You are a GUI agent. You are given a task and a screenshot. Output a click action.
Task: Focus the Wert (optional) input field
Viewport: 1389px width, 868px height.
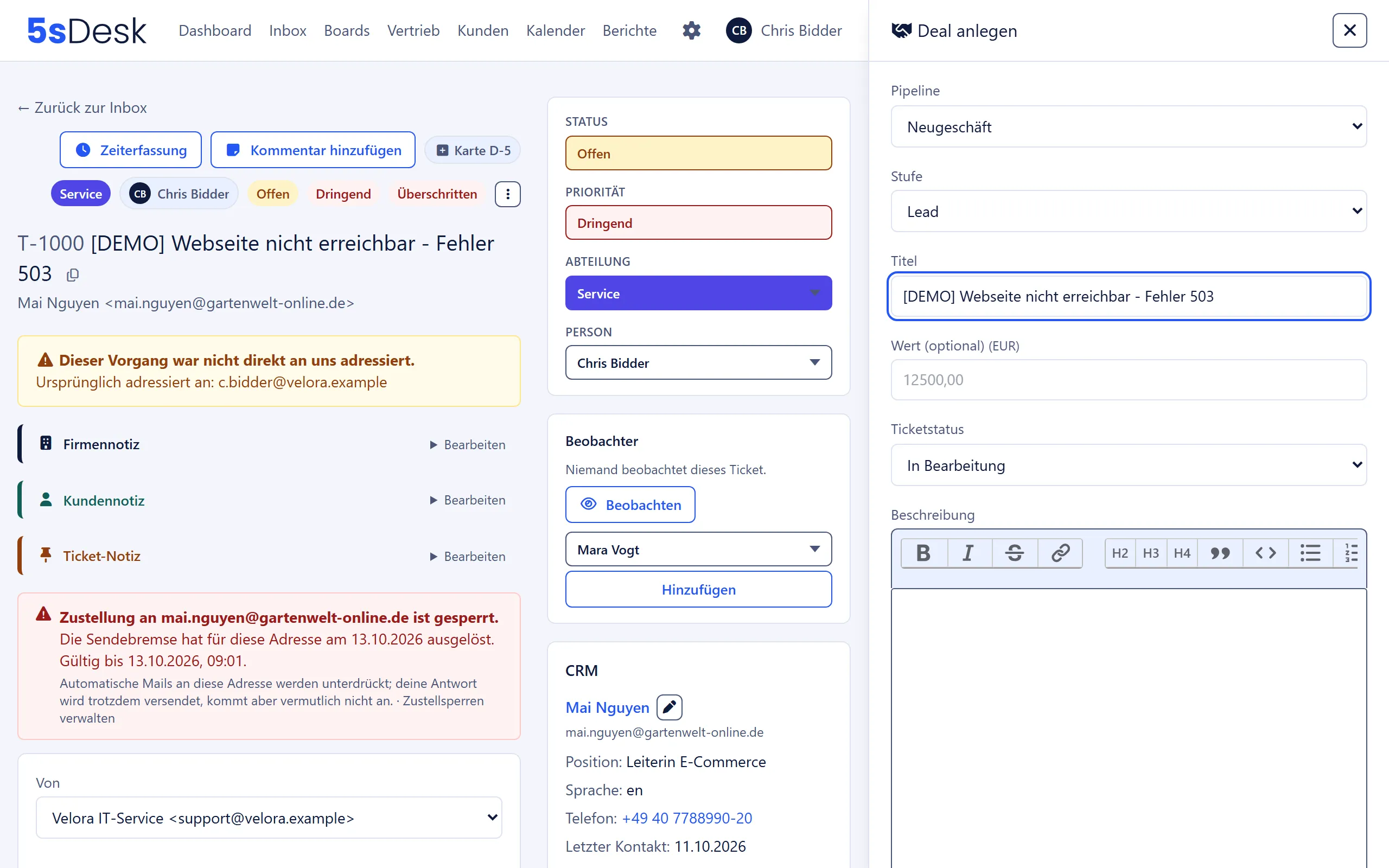1129,380
